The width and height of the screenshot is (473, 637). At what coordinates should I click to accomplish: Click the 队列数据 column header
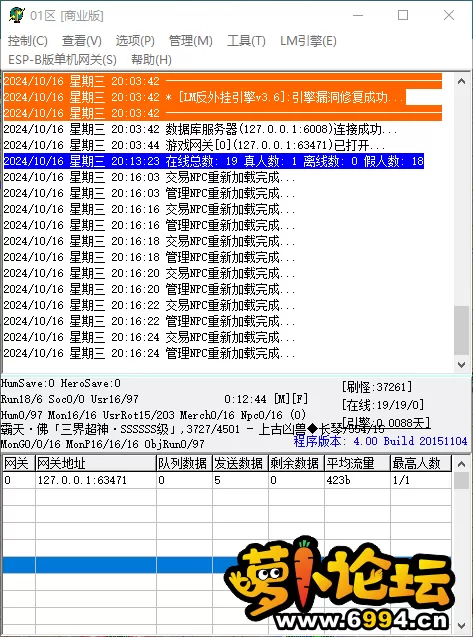(184, 463)
